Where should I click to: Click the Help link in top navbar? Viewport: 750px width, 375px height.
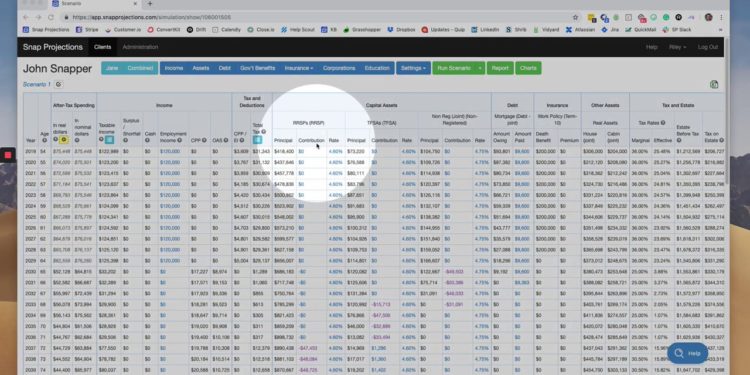[651, 47]
